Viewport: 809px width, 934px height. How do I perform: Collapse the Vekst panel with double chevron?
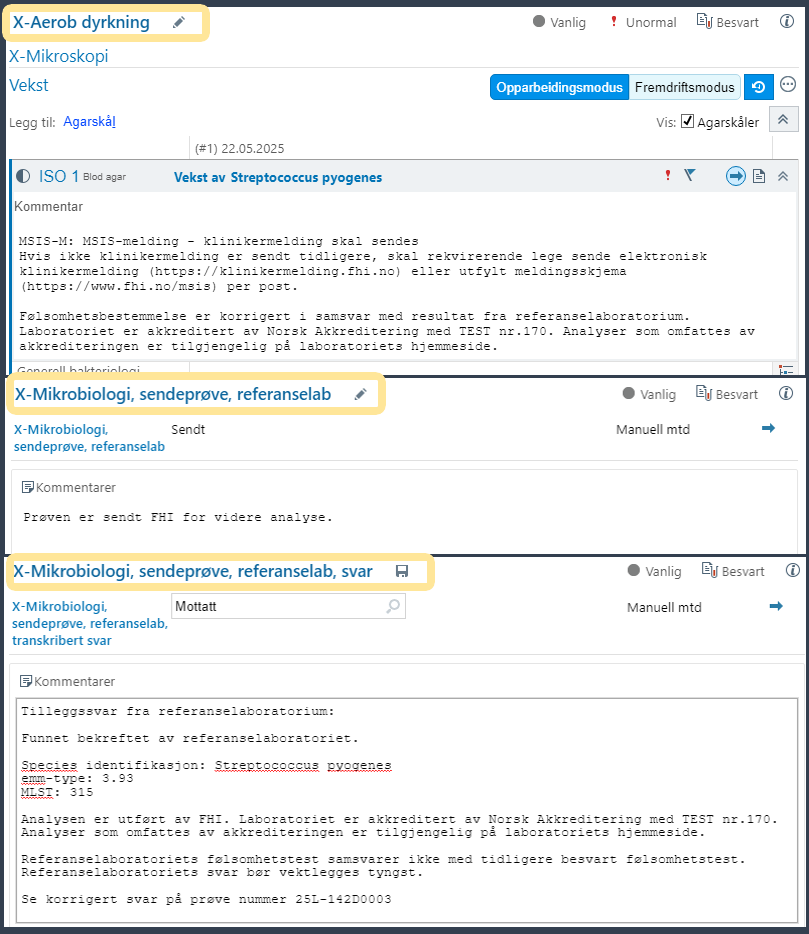tap(783, 119)
